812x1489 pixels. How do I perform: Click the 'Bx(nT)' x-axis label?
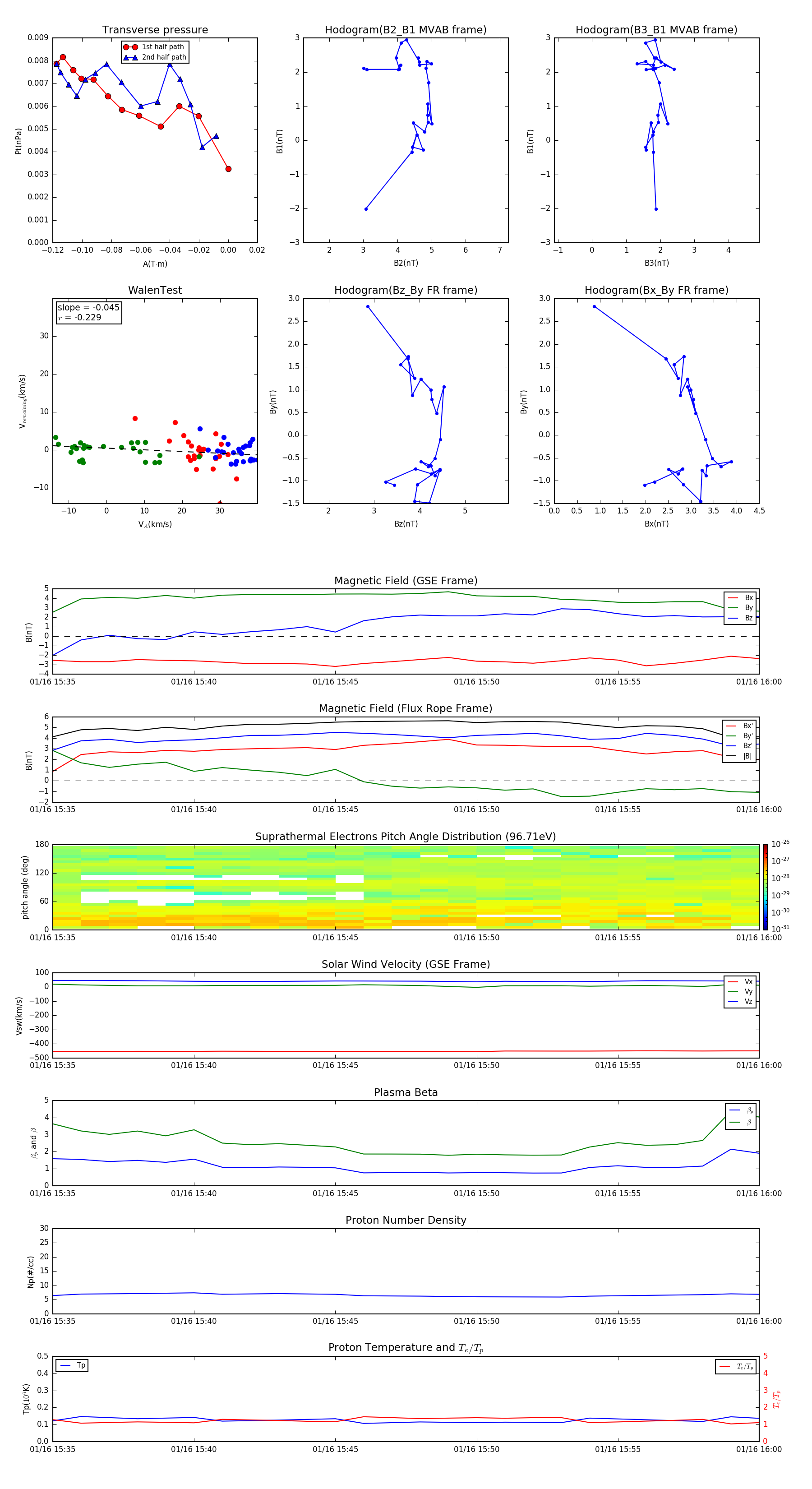[x=656, y=524]
